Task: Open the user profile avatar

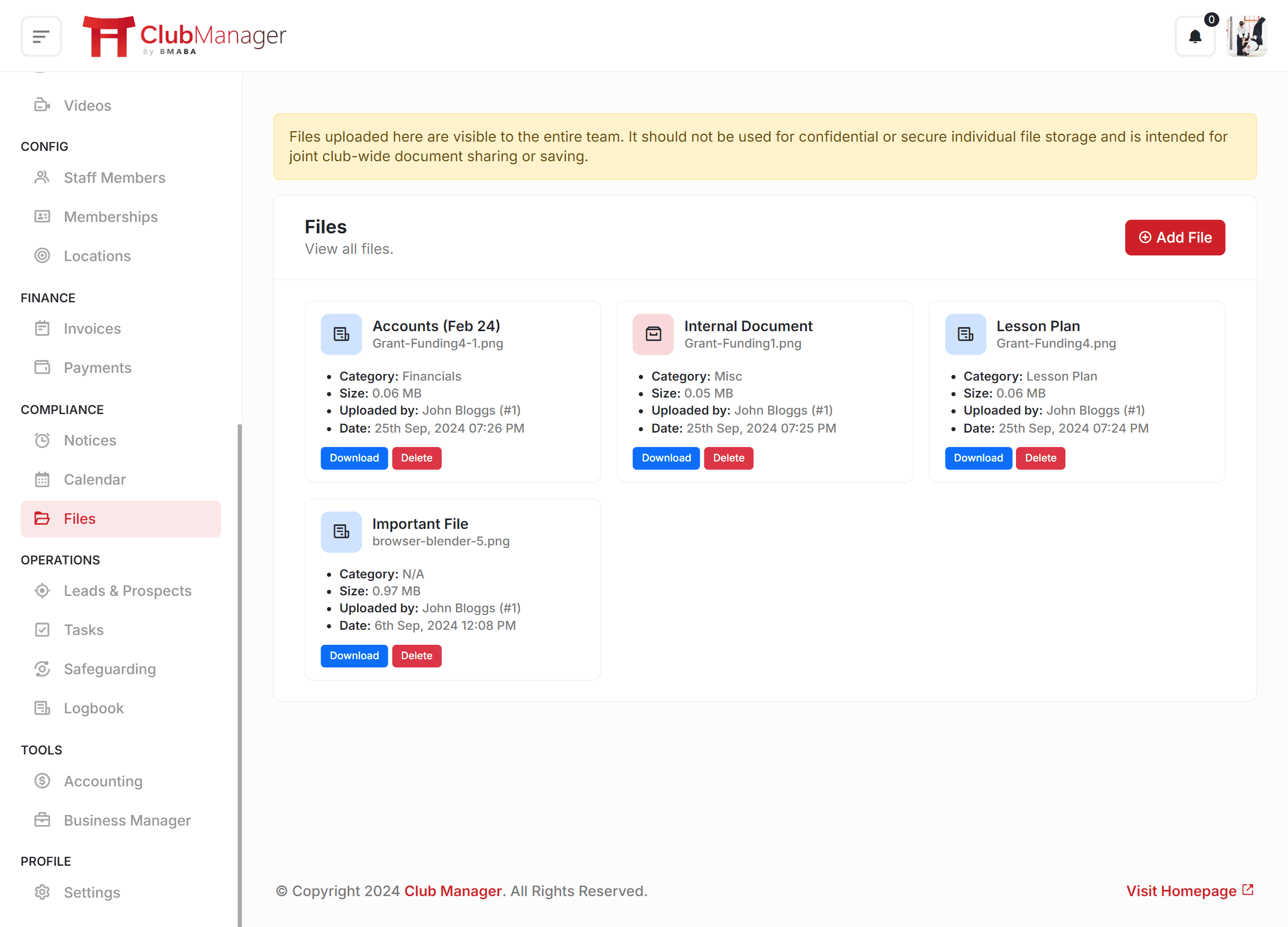Action: tap(1246, 37)
